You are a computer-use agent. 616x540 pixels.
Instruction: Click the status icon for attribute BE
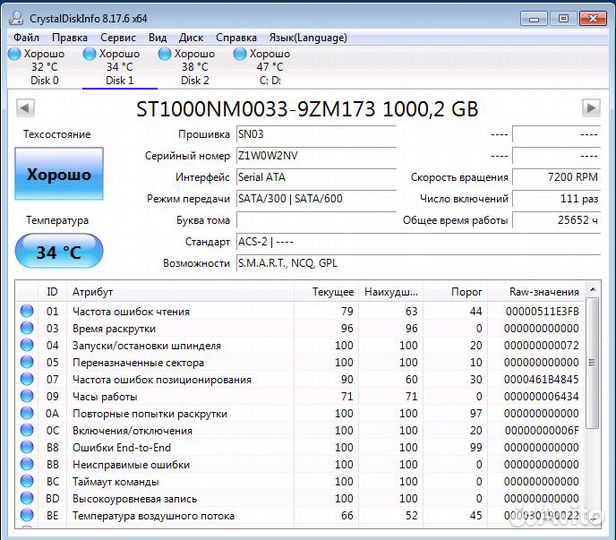coord(27,515)
